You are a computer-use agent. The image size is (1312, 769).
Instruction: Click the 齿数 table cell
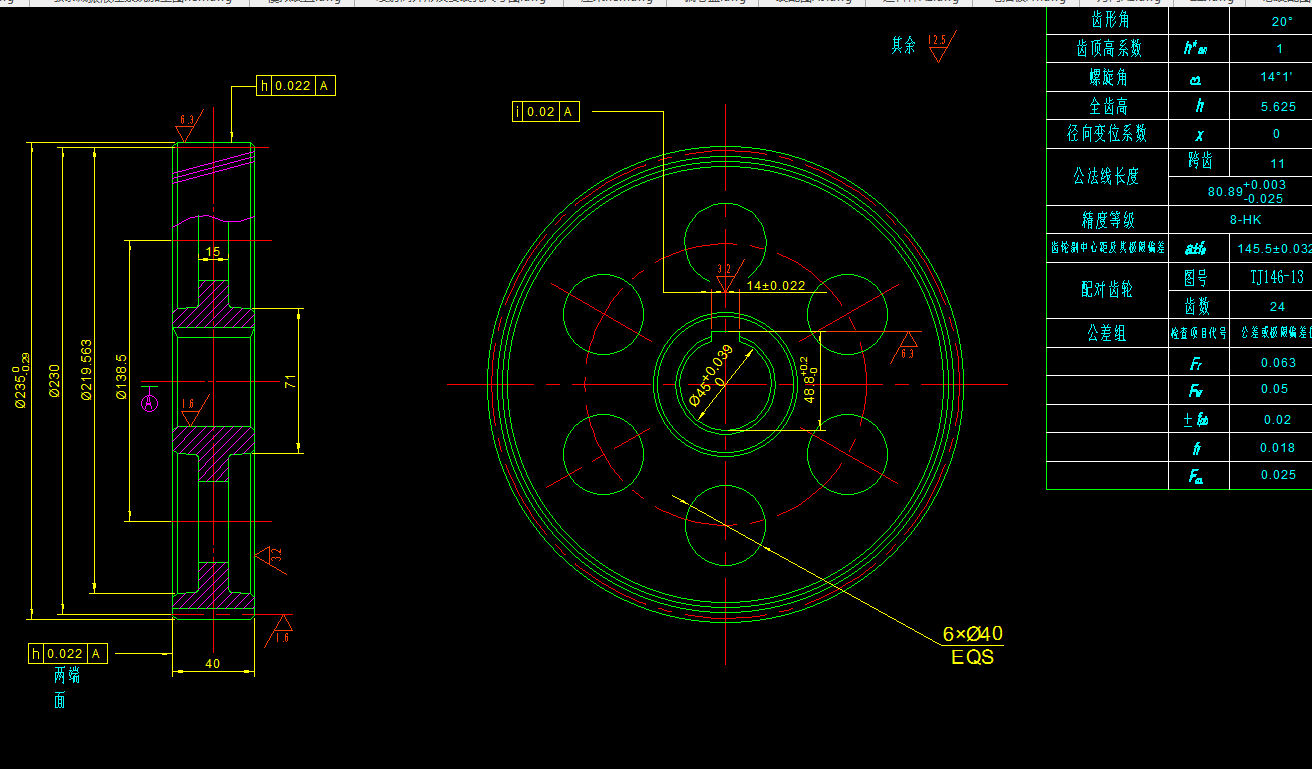tap(1199, 305)
